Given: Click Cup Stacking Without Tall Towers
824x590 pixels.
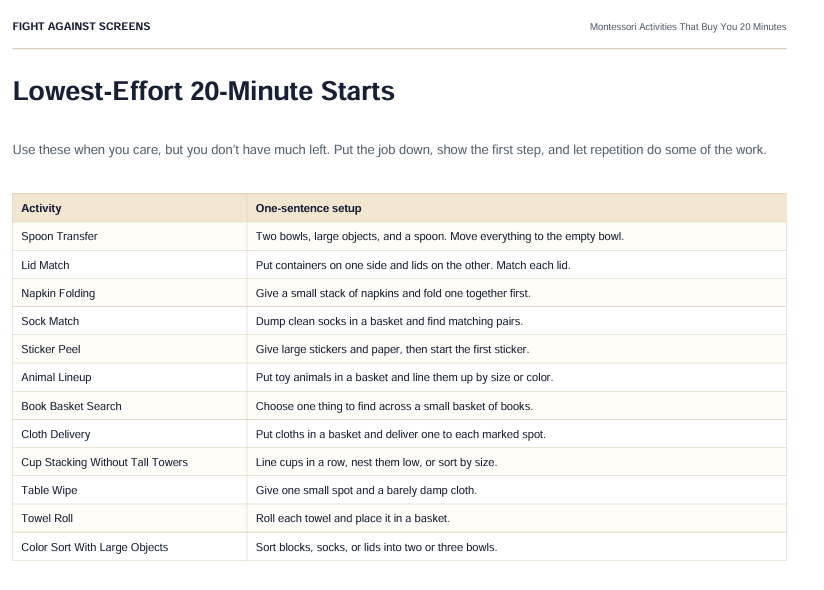Looking at the screenshot, I should pyautogui.click(x=105, y=462).
